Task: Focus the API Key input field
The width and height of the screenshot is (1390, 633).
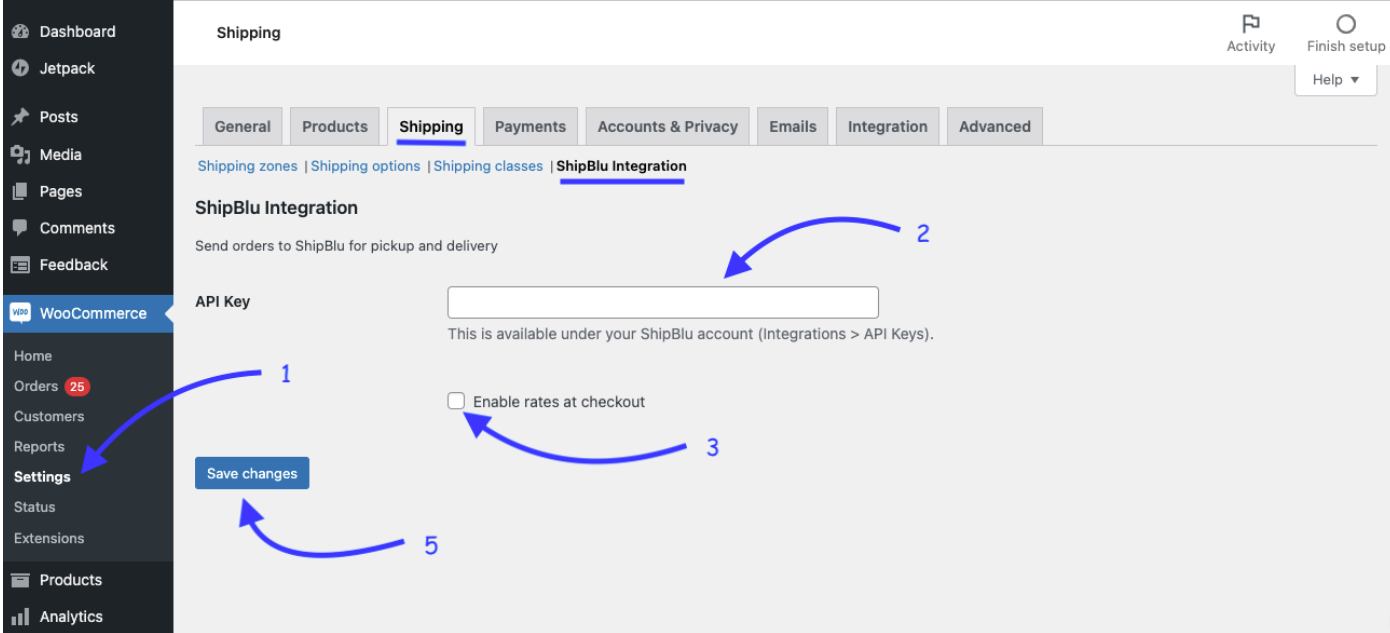Action: [x=663, y=302]
